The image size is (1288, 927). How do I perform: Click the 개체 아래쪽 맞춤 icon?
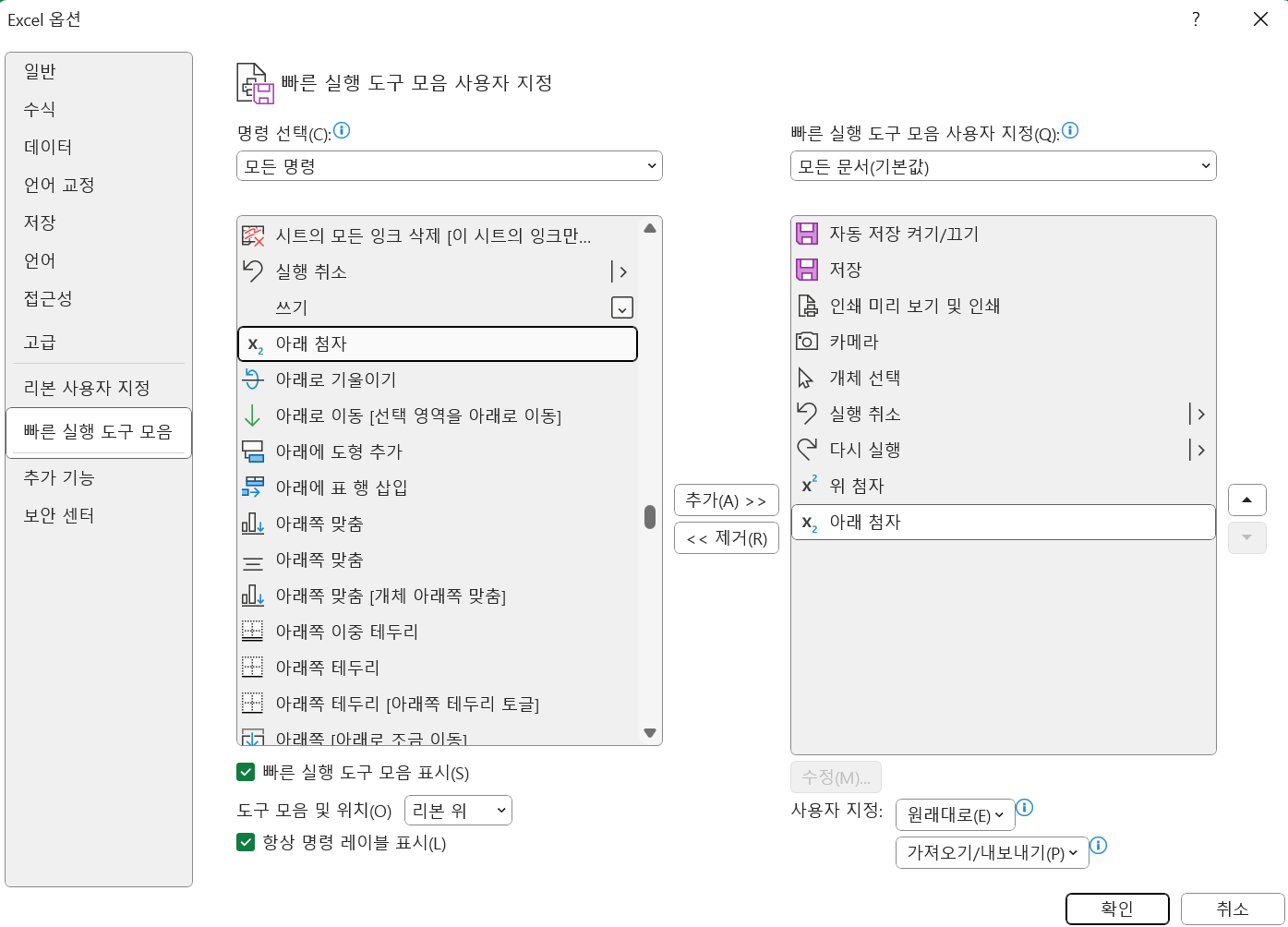[253, 596]
